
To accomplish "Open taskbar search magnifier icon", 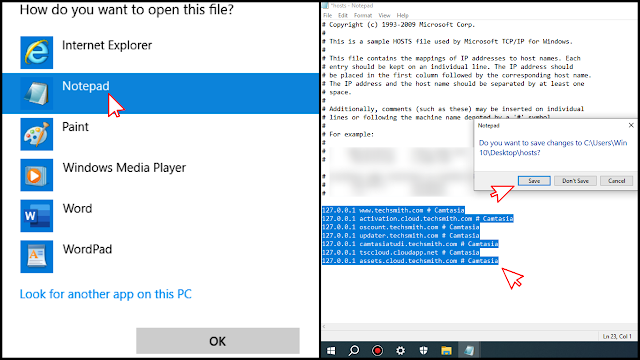I will click(354, 351).
